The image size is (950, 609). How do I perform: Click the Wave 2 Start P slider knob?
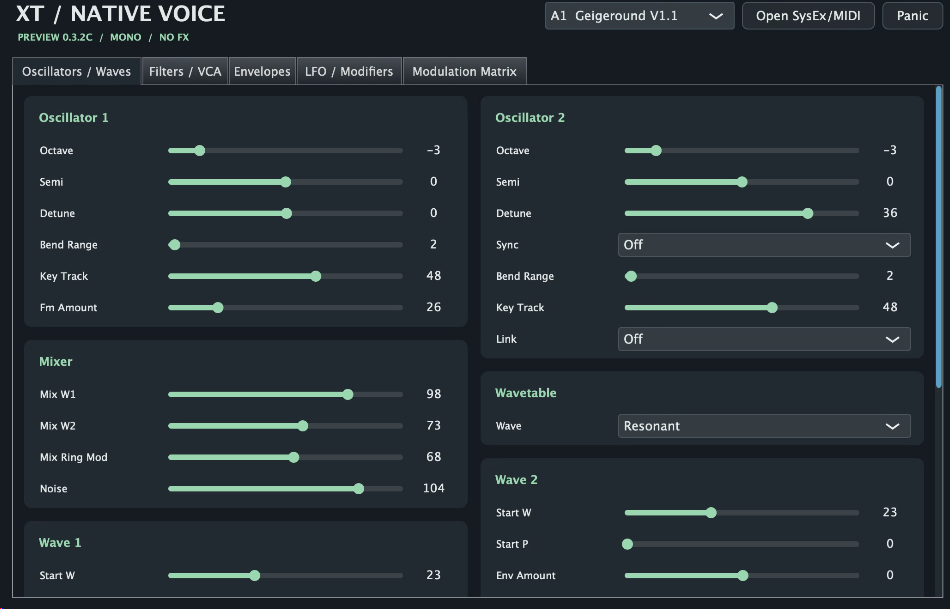(628, 544)
